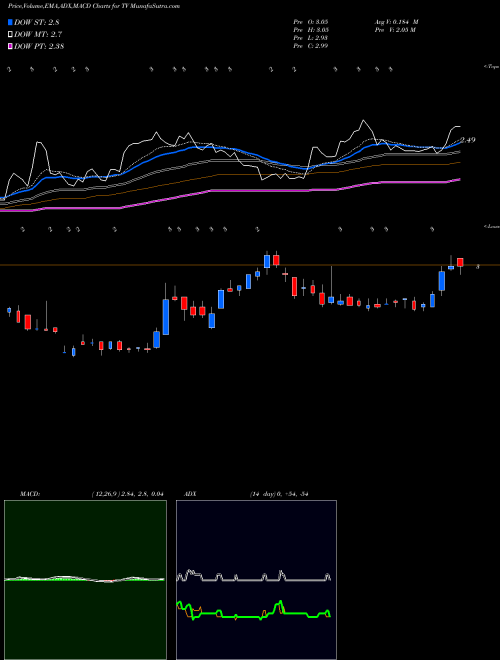Image resolution: width=500 pixels, height=660 pixels.
Task: Click the 'Pre O: 3.05' value
Action: [311, 22]
